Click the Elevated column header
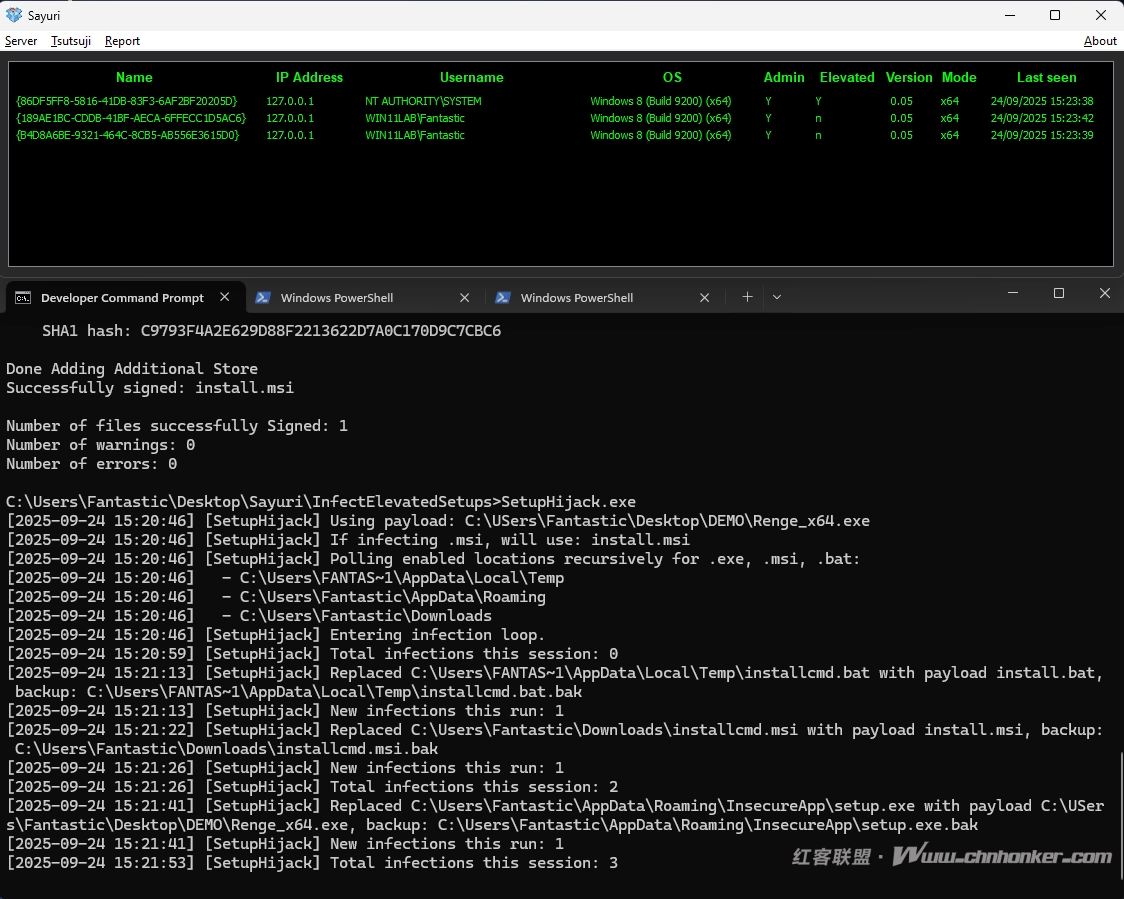The width and height of the screenshot is (1124, 899). 846,77
